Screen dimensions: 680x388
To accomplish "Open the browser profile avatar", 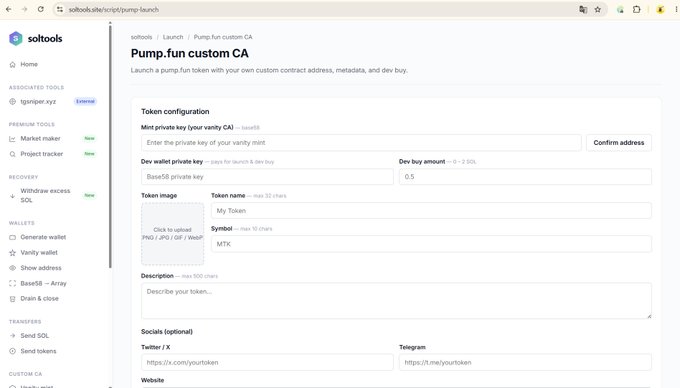I will coord(660,9).
